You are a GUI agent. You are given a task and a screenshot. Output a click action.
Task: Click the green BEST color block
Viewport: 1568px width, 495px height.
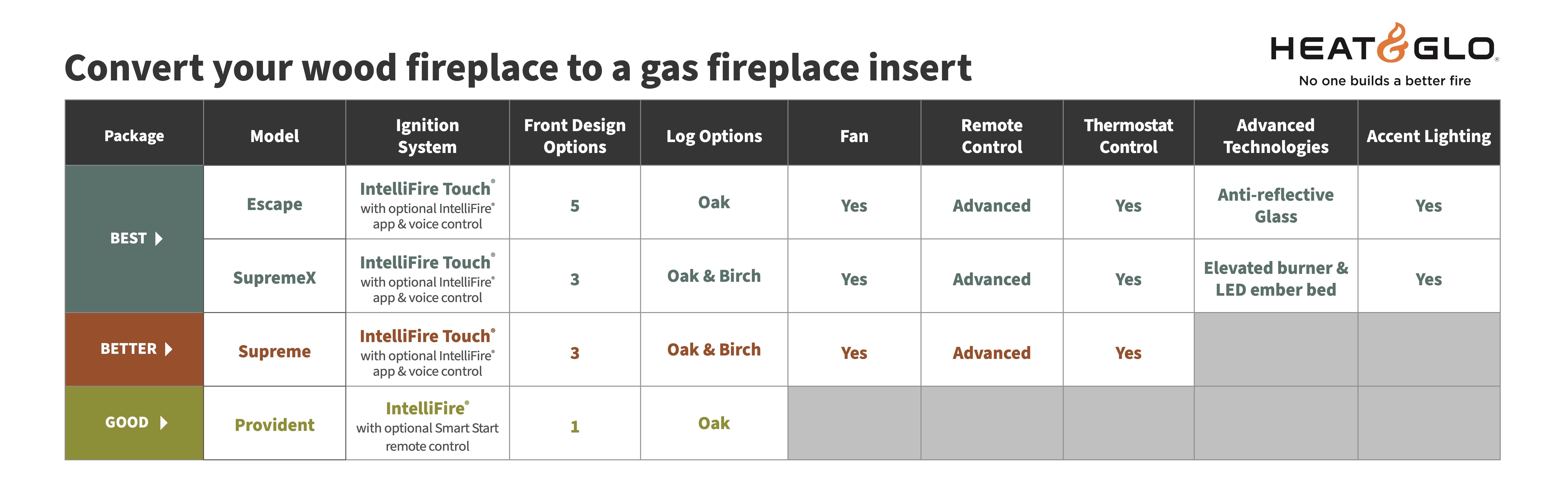click(x=134, y=274)
